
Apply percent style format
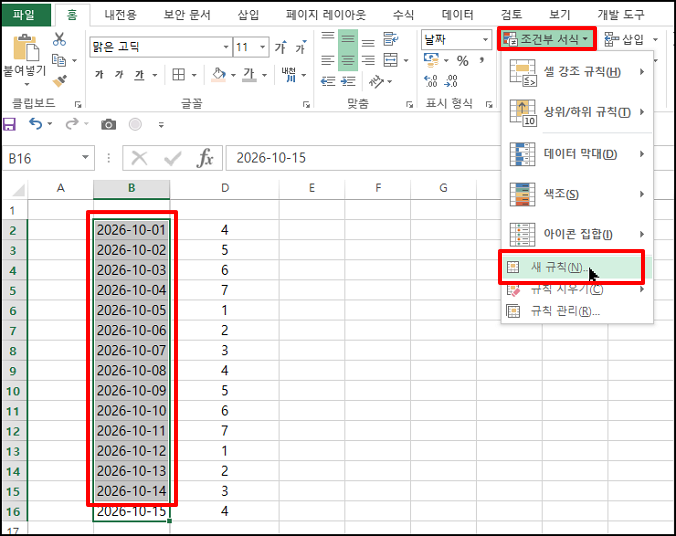tap(463, 61)
